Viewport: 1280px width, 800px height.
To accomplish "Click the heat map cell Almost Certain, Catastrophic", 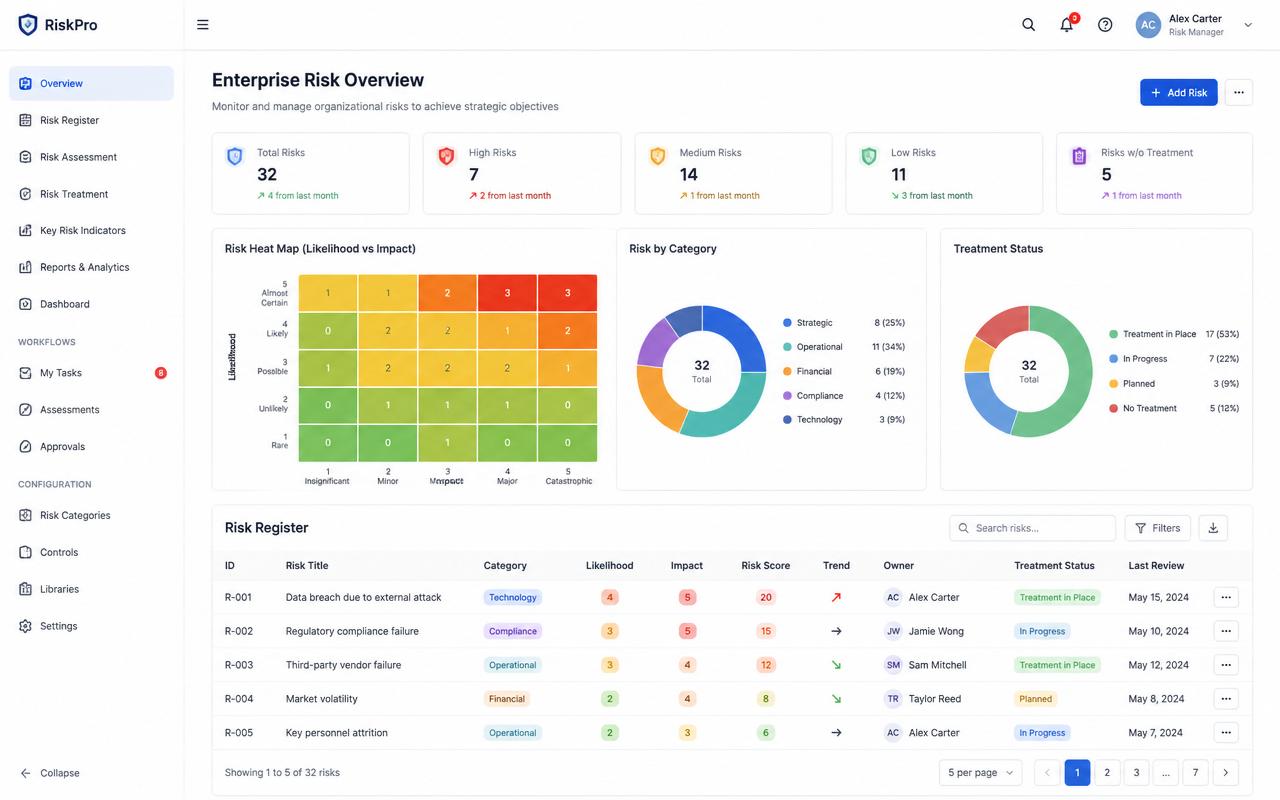I will [x=568, y=293].
